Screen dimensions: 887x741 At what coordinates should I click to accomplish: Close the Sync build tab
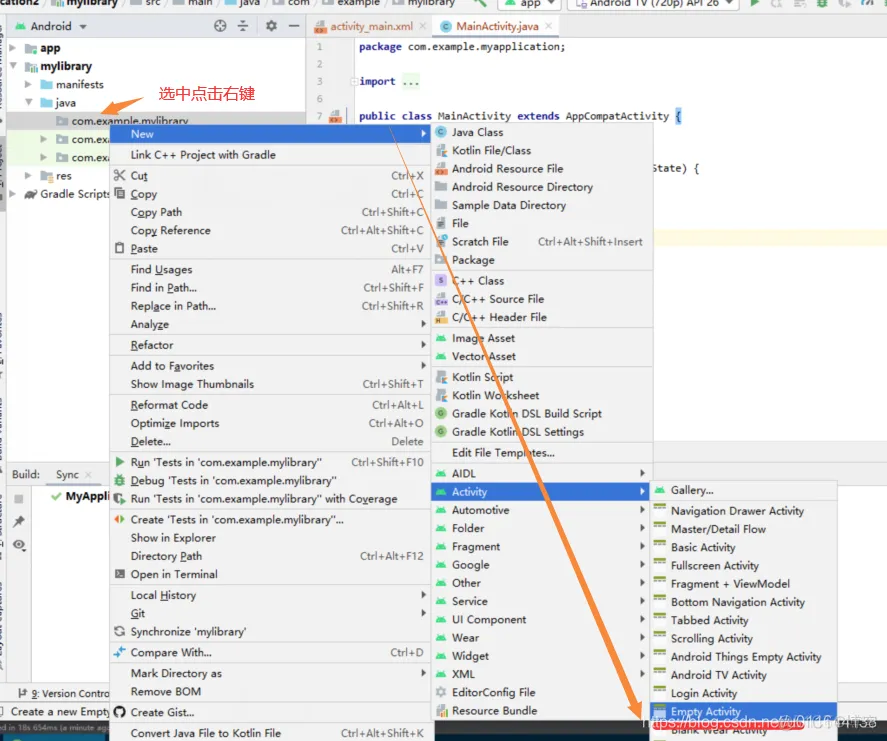[x=88, y=475]
